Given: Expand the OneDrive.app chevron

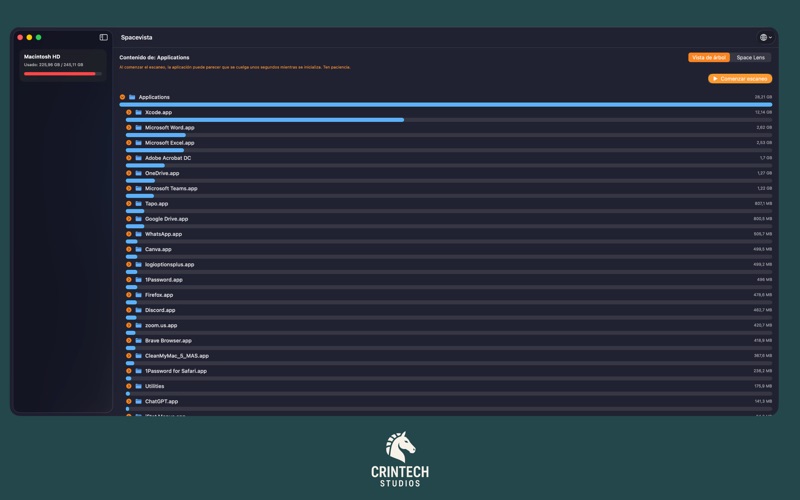Looking at the screenshot, I should (129, 173).
